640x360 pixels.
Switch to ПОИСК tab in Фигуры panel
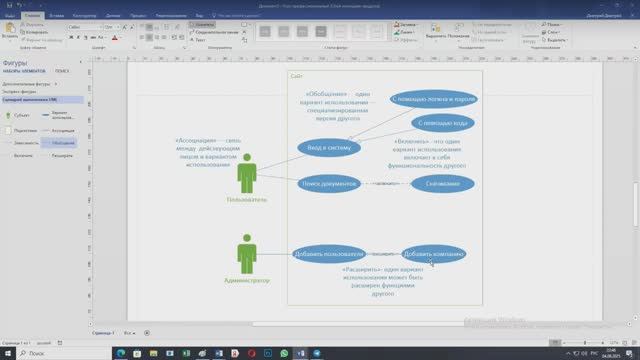[x=62, y=71]
